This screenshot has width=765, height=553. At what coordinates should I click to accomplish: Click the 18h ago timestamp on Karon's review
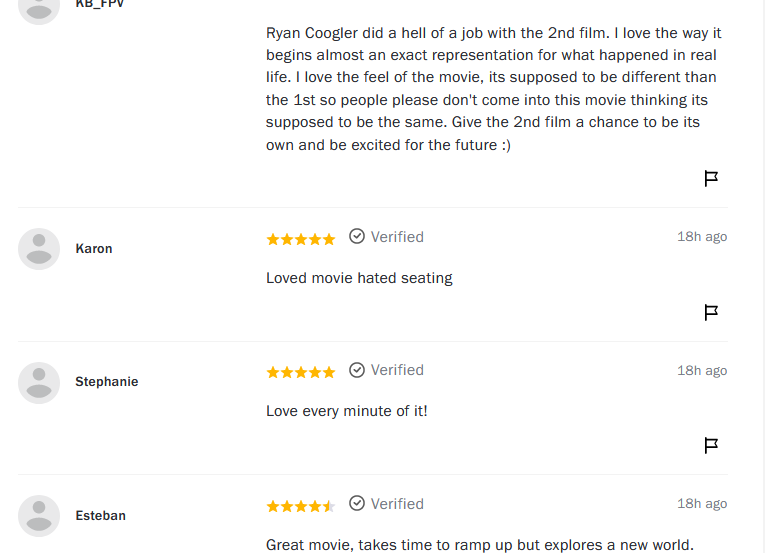click(702, 237)
